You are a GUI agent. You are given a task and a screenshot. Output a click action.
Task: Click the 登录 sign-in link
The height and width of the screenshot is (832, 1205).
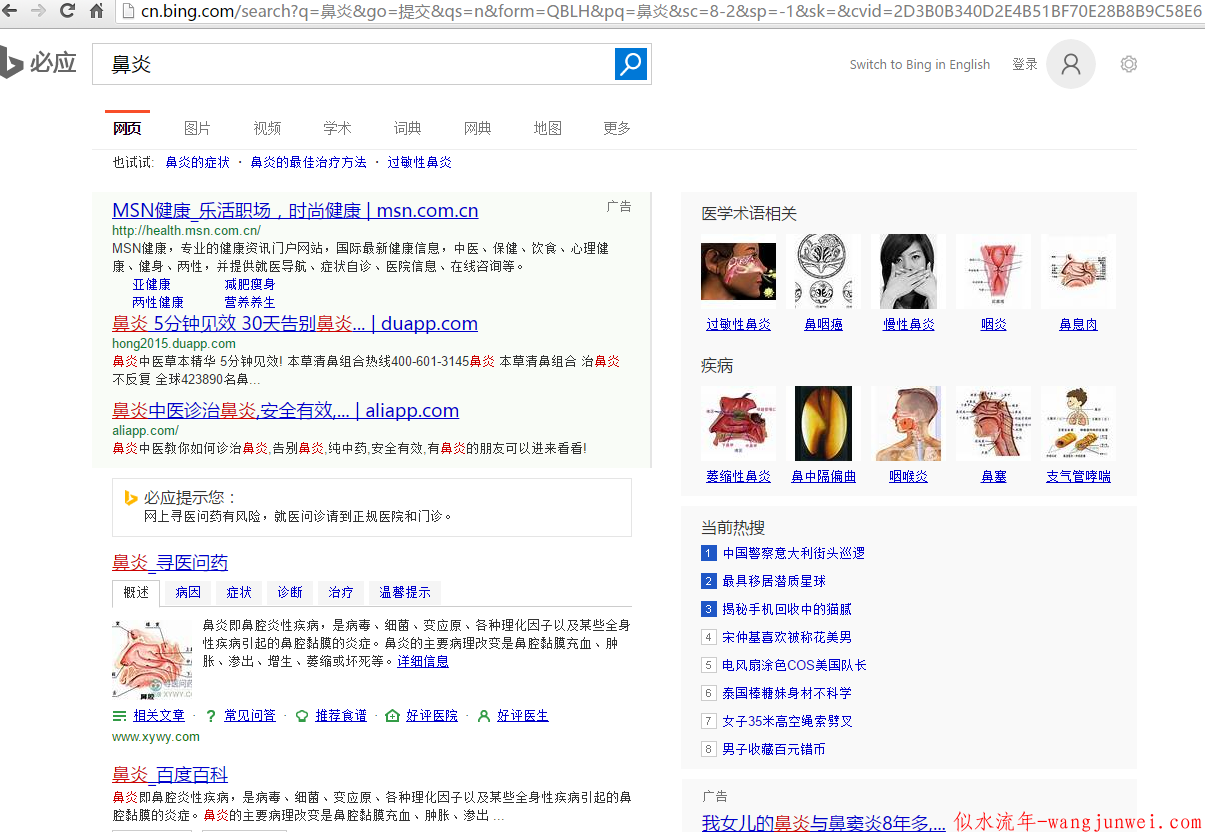pyautogui.click(x=1025, y=64)
